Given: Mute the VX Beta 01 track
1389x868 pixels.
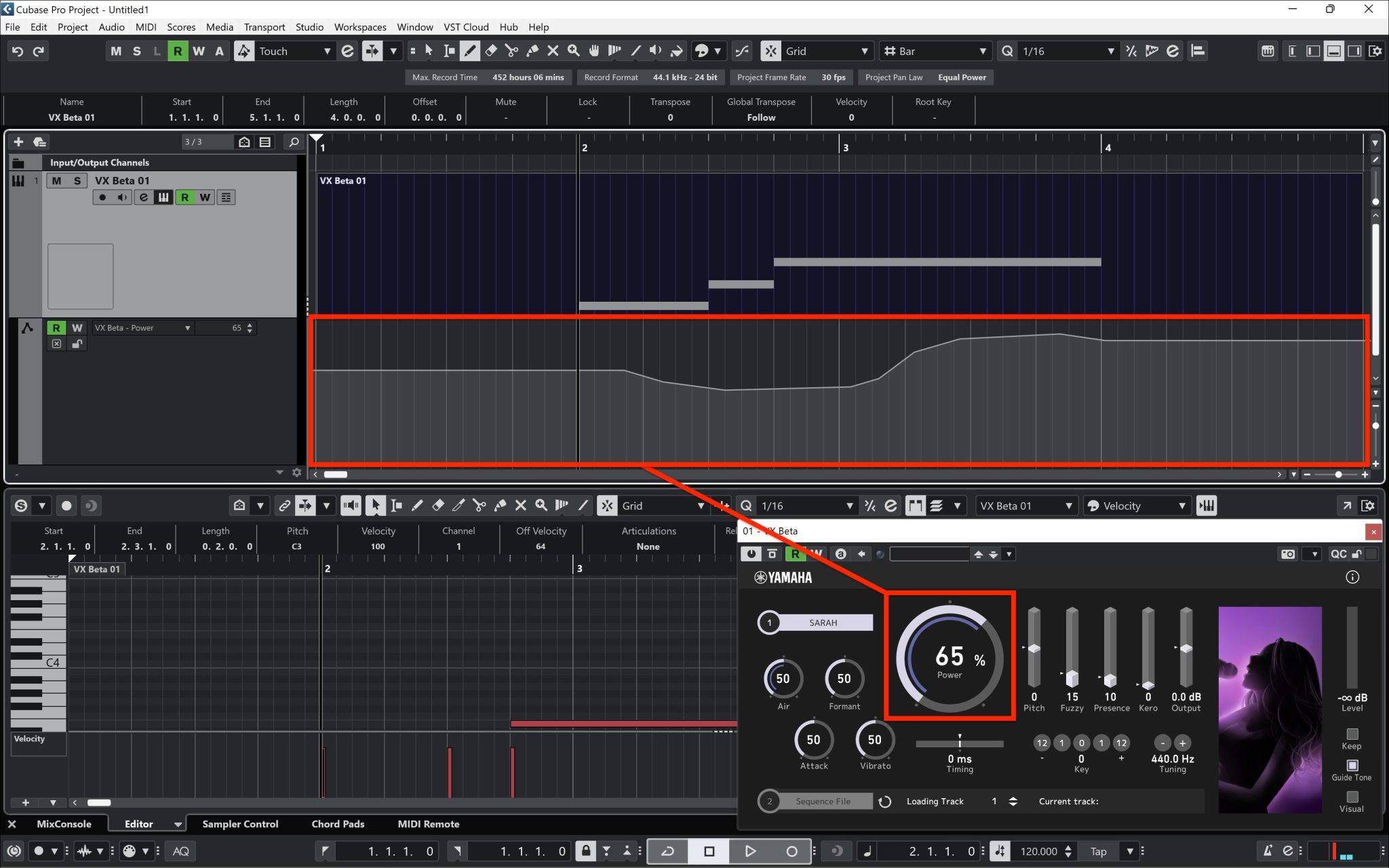Looking at the screenshot, I should [57, 180].
